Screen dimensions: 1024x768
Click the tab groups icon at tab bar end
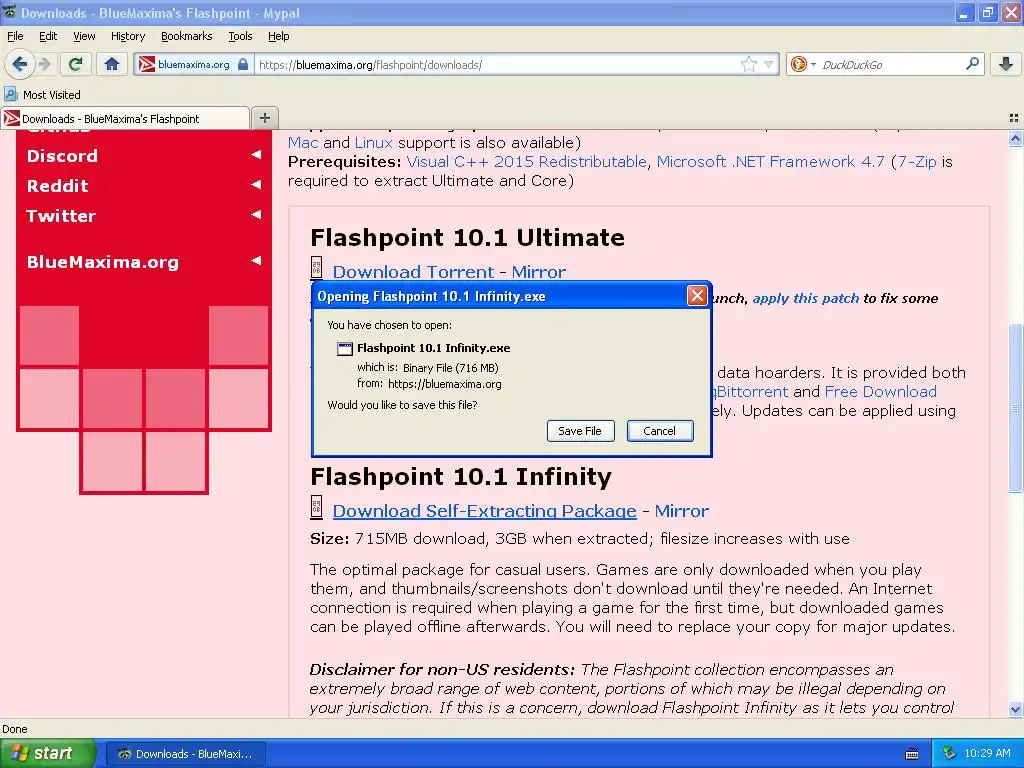(x=1014, y=118)
